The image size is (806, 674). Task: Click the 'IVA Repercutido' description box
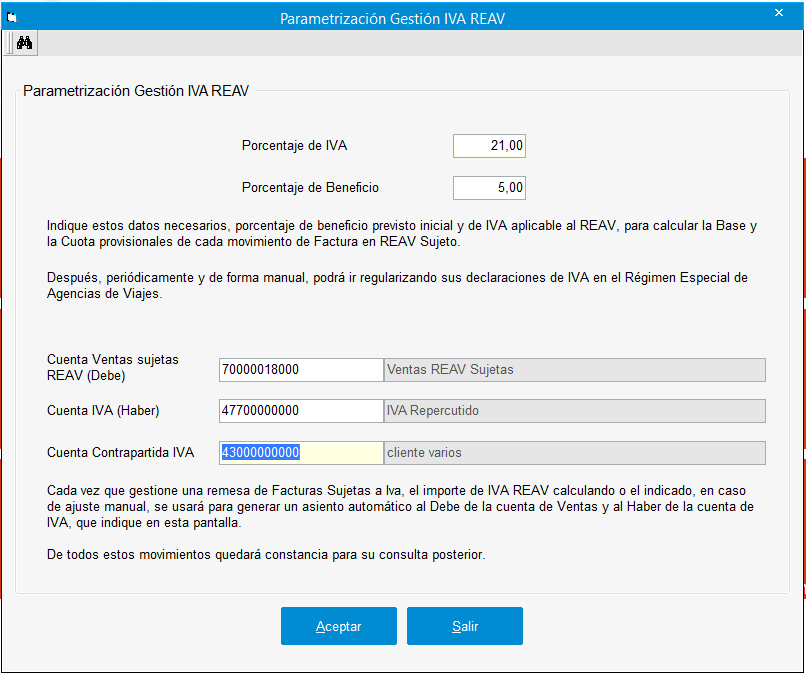tap(574, 411)
